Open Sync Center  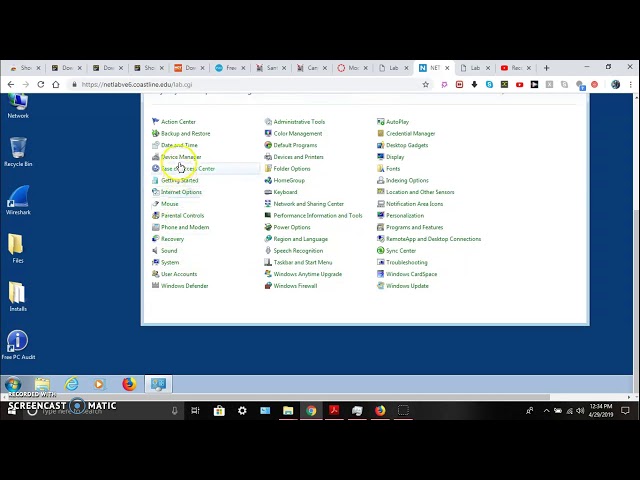pyautogui.click(x=401, y=251)
